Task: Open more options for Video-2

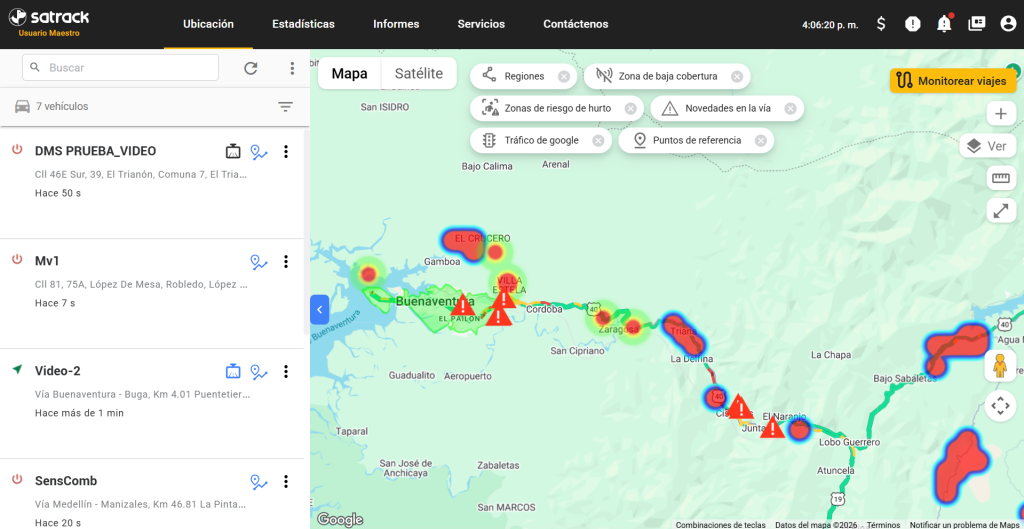Action: (285, 372)
